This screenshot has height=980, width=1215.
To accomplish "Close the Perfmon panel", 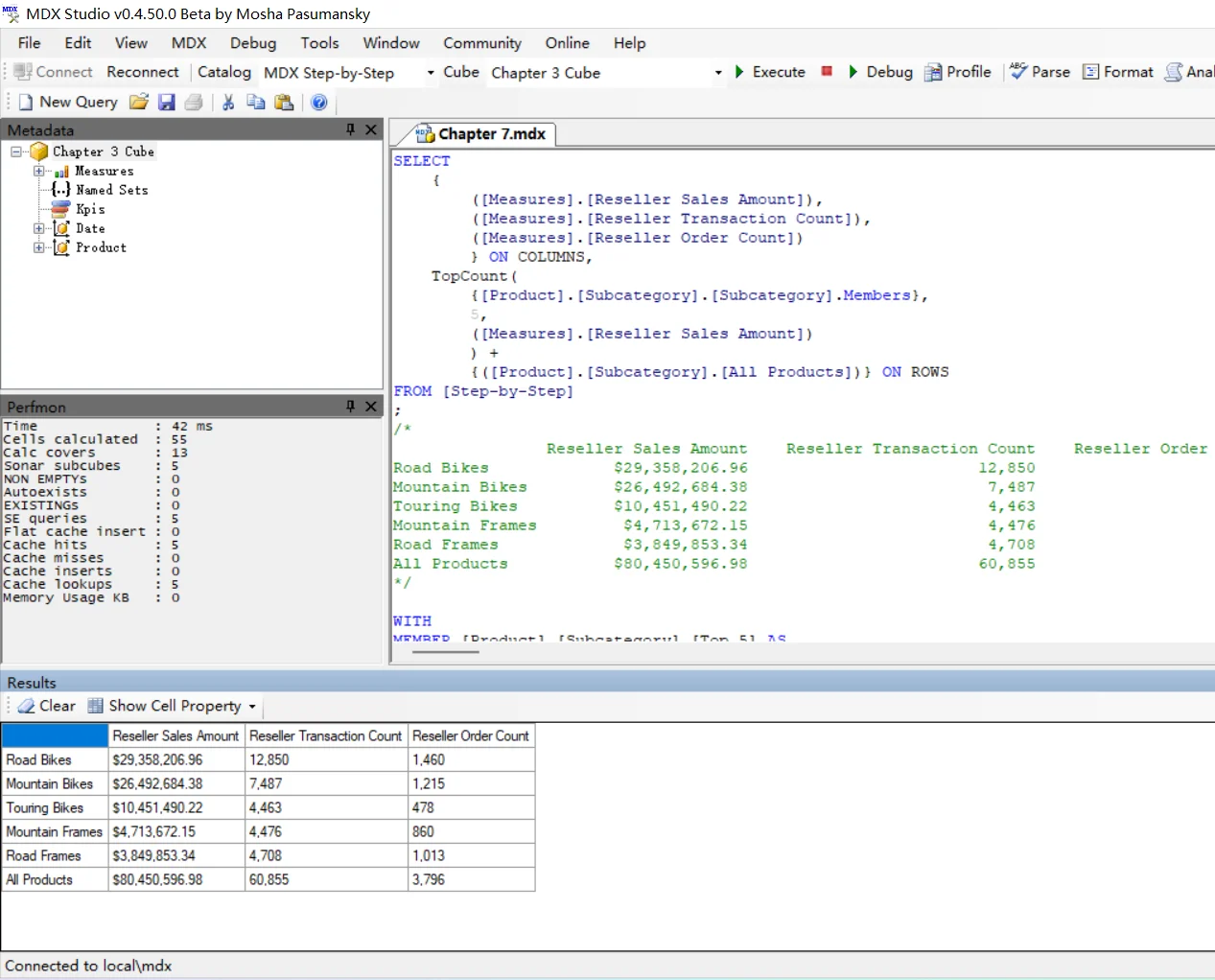I will tap(371, 407).
